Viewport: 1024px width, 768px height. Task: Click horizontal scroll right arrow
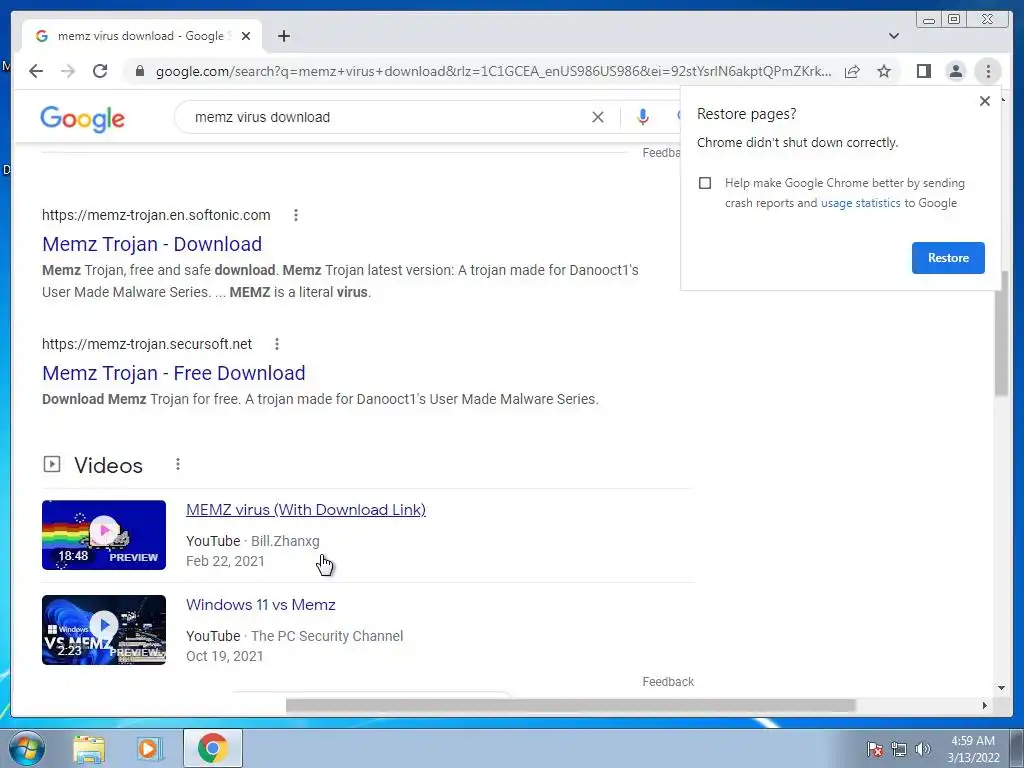point(985,705)
